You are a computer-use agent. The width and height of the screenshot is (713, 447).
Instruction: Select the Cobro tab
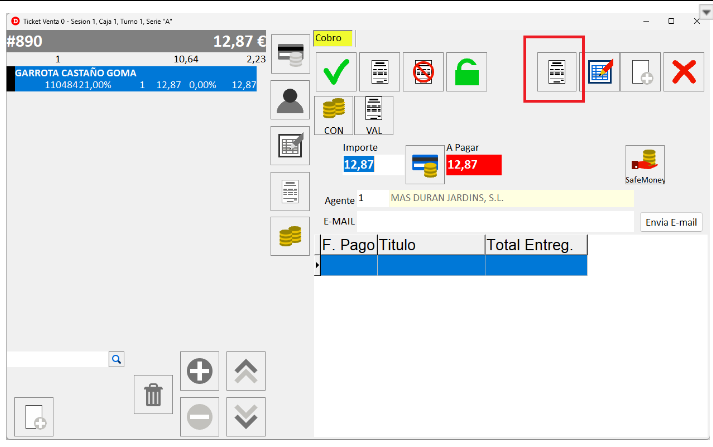click(333, 38)
